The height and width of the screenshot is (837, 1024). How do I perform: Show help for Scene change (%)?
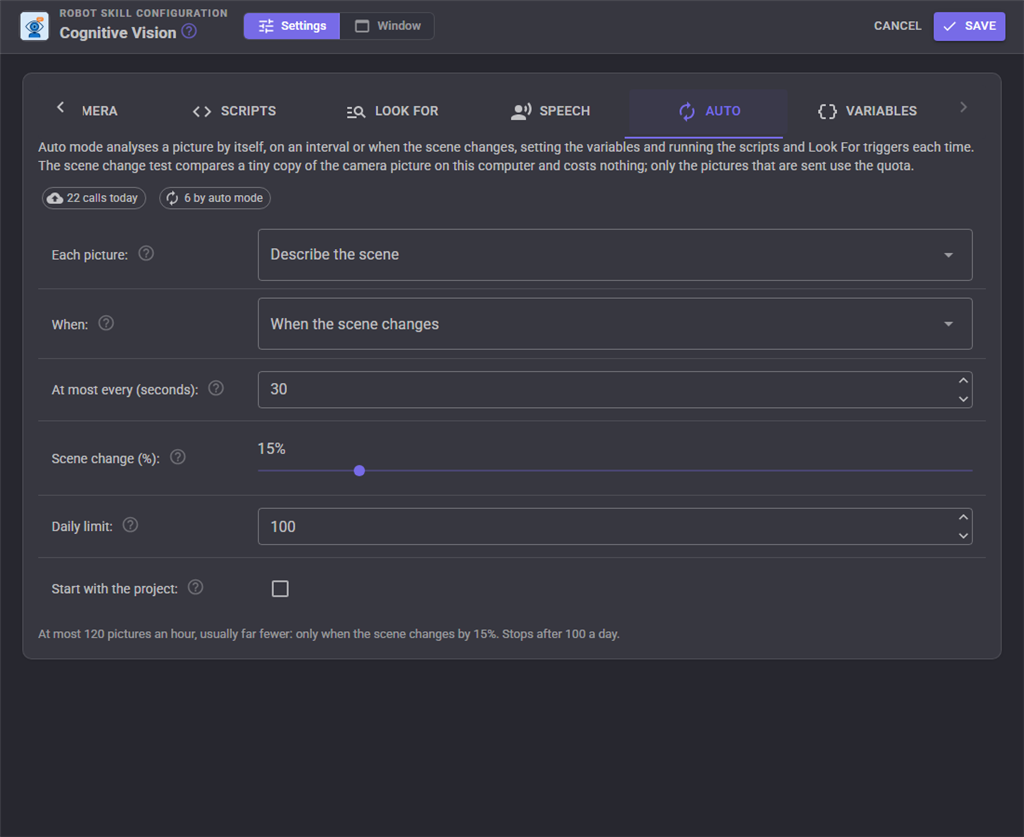click(x=178, y=457)
